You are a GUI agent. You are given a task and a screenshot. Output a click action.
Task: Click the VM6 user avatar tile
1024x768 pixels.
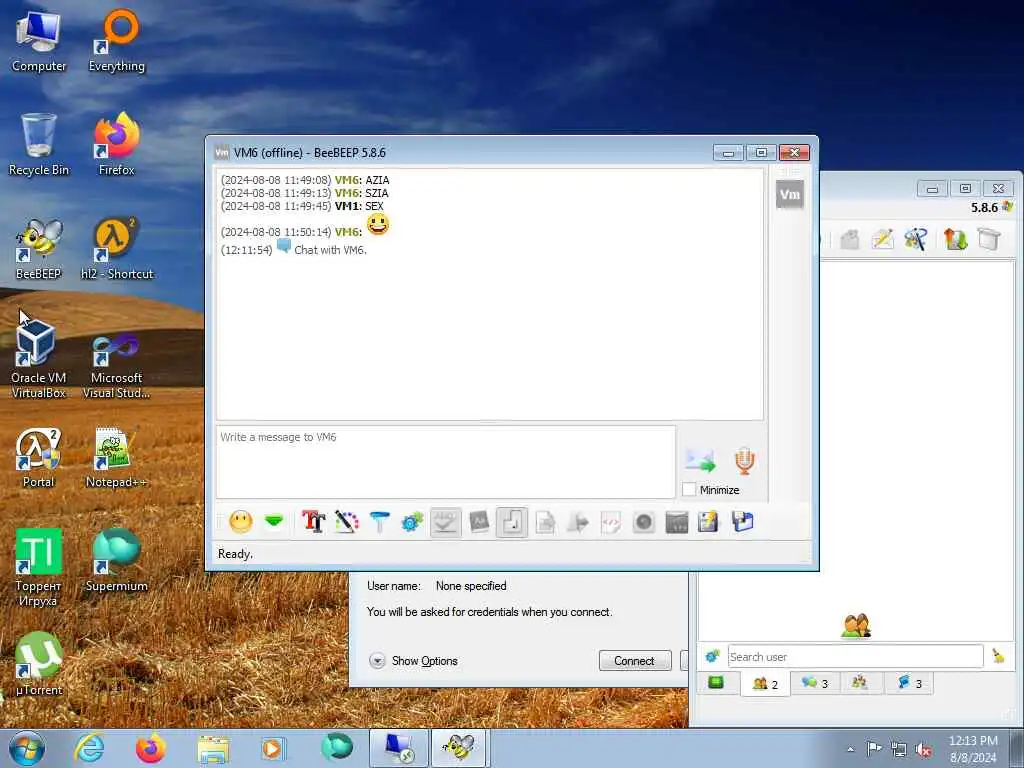click(790, 194)
